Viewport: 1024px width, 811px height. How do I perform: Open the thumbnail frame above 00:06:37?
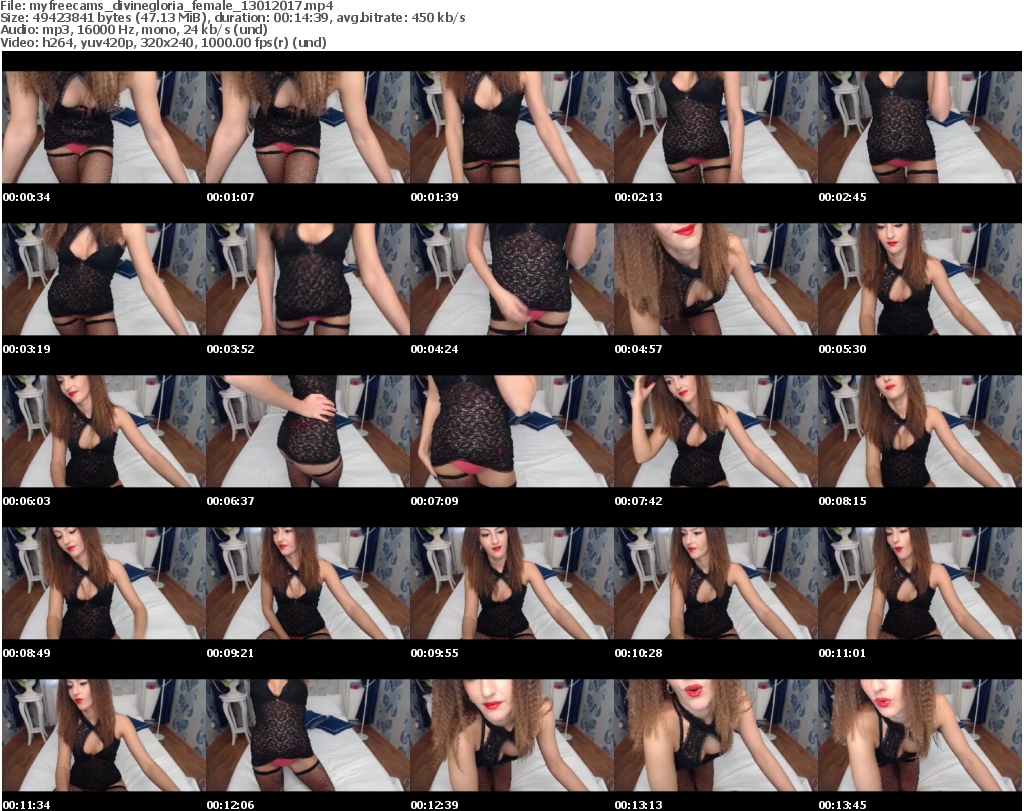(308, 432)
